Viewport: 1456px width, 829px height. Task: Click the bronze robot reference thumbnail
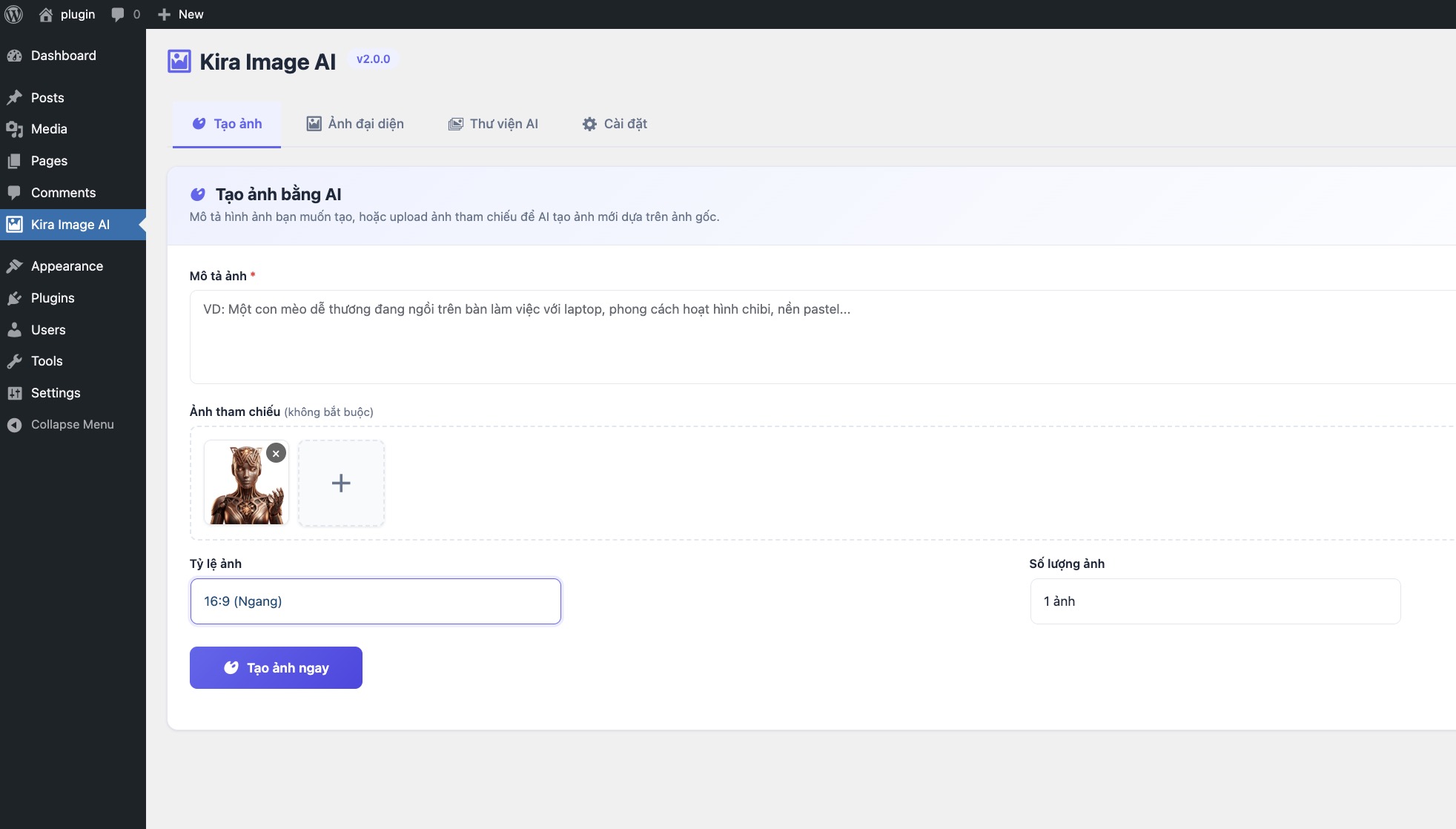(246, 483)
